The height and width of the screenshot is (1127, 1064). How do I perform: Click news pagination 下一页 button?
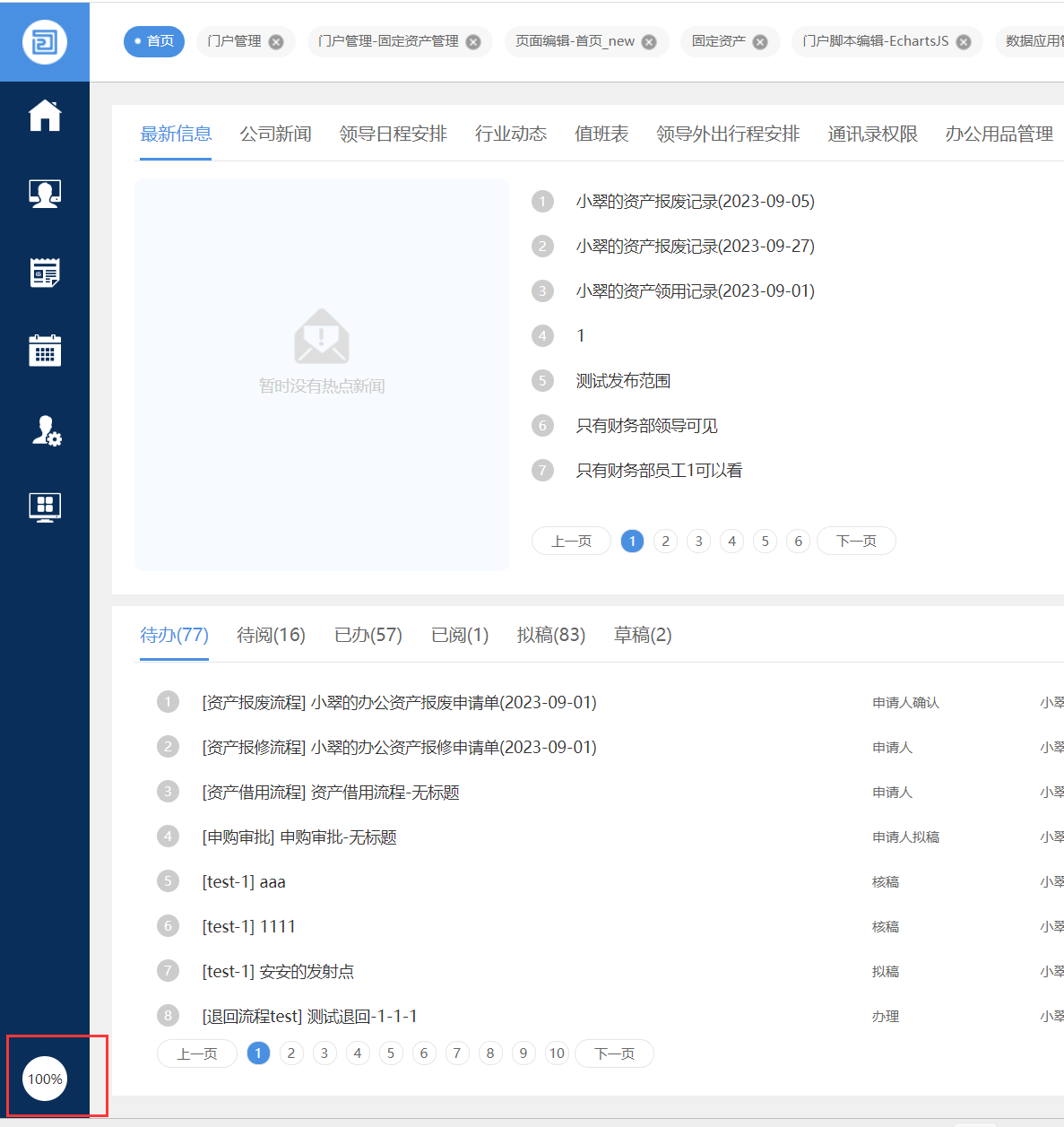856,541
